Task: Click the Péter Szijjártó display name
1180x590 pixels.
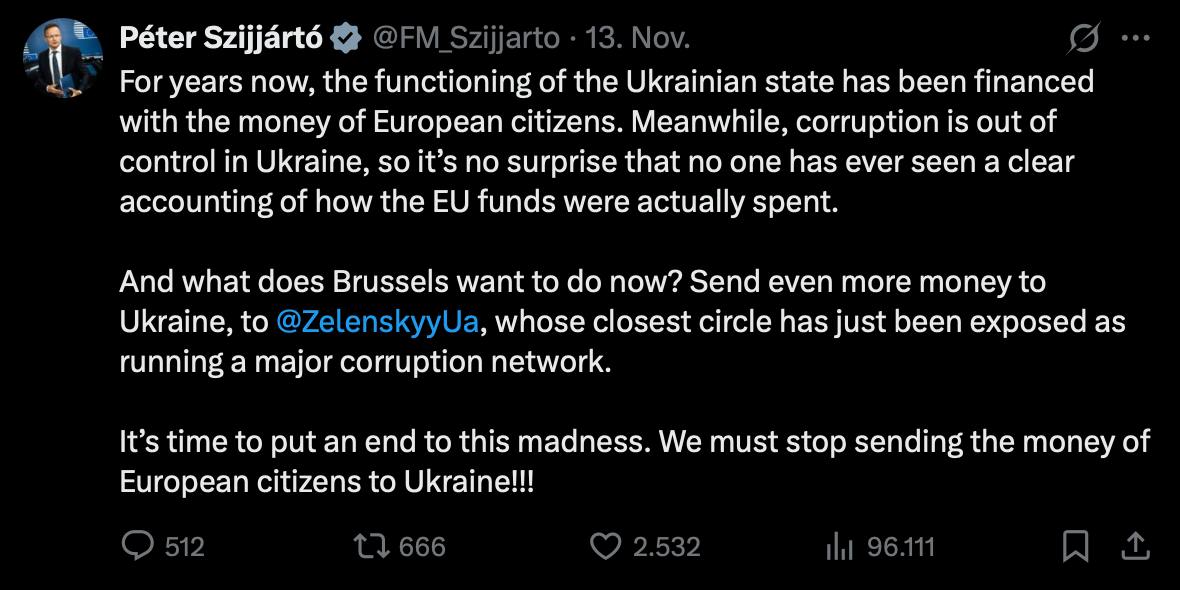Action: coord(221,39)
